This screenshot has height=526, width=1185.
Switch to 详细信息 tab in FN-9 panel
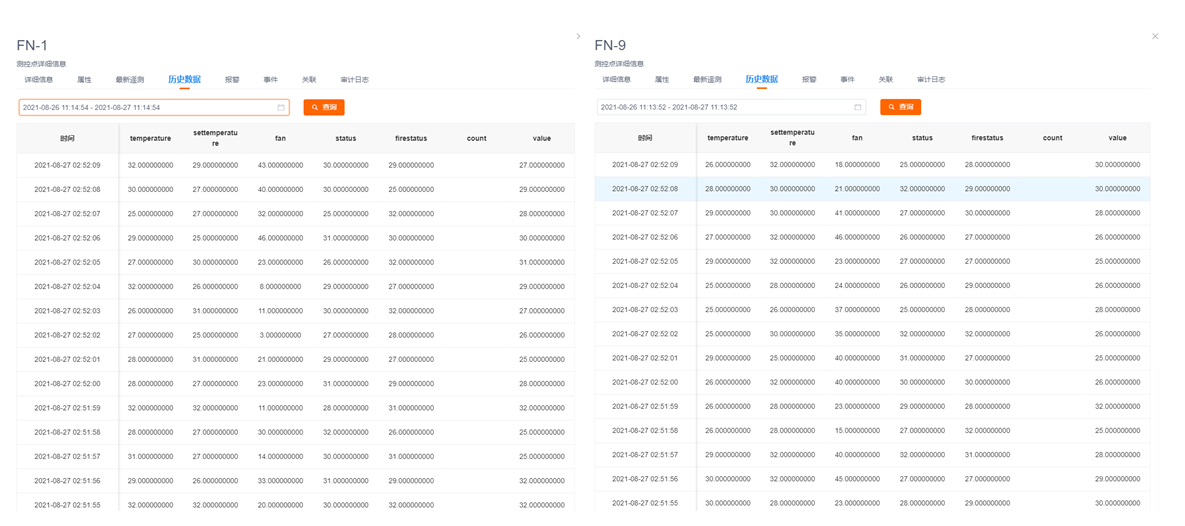(x=616, y=79)
